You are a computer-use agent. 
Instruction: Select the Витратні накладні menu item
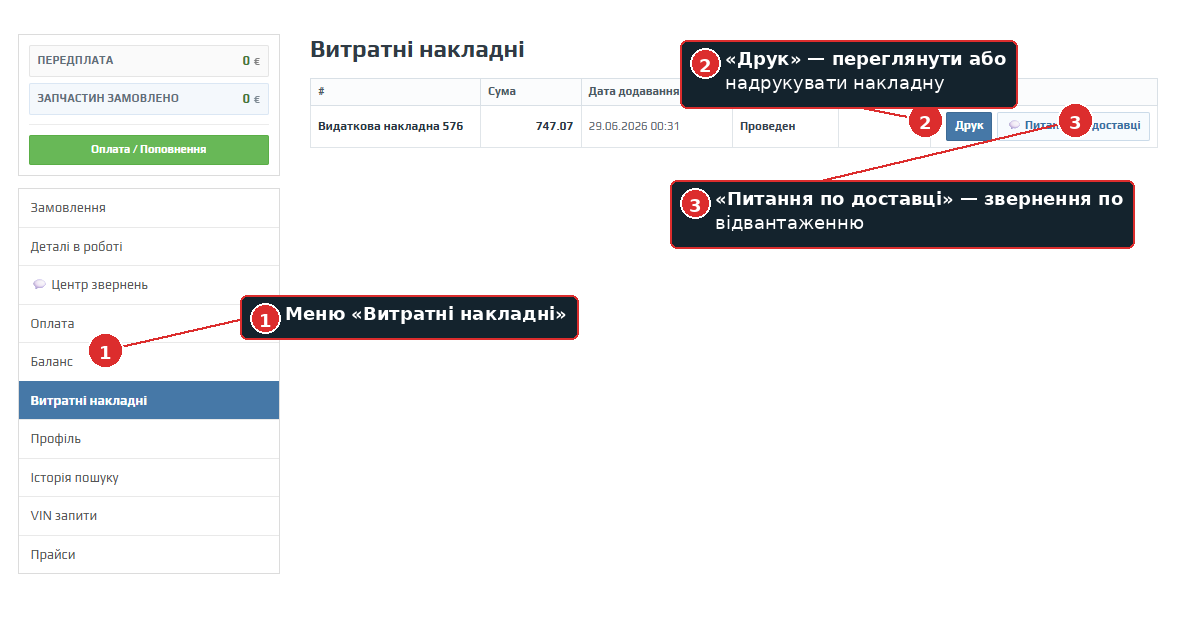point(149,400)
